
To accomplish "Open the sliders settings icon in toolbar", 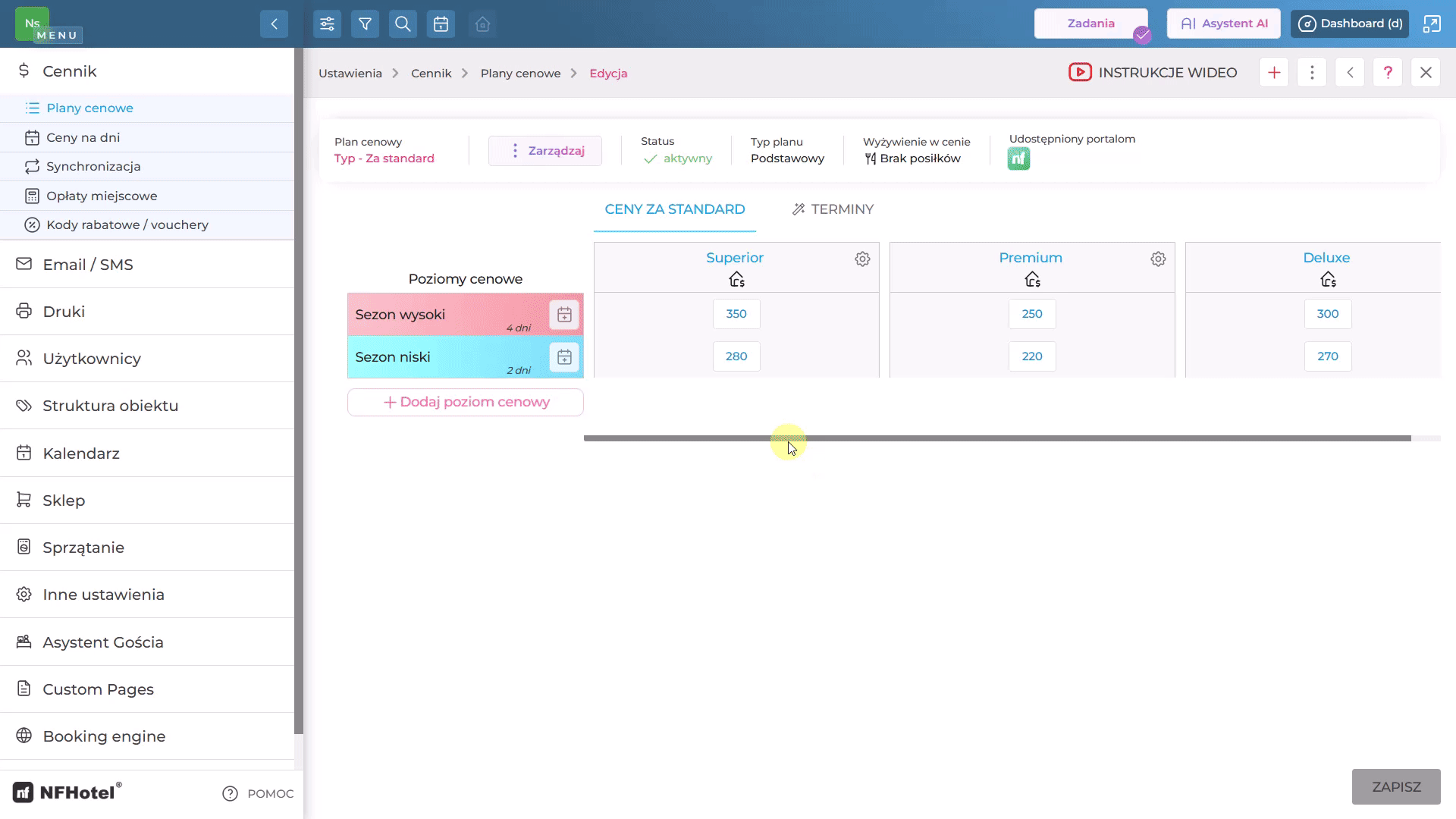I will tap(327, 24).
